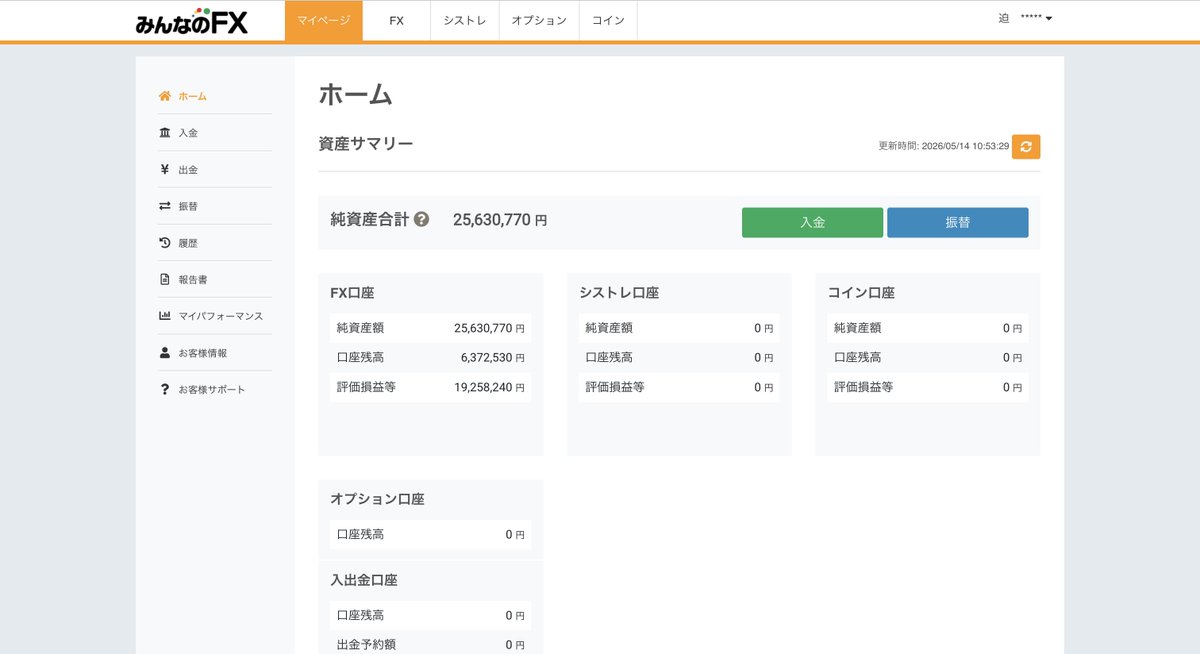Click the home house icon in sidebar

[165, 96]
